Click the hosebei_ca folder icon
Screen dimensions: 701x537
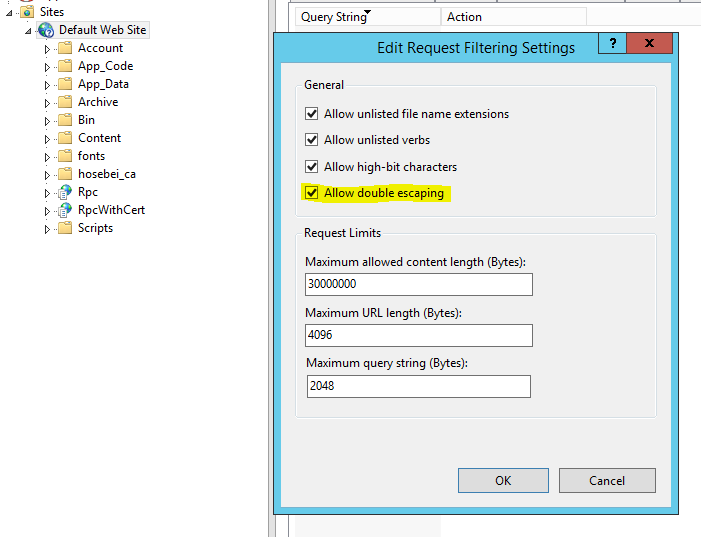[65, 173]
